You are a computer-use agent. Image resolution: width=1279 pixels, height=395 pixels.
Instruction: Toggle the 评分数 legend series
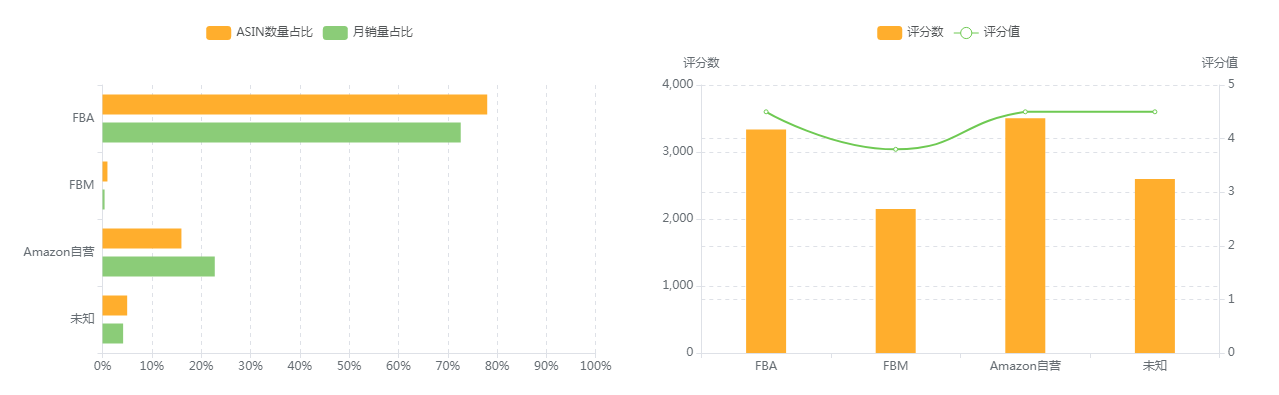[x=910, y=32]
